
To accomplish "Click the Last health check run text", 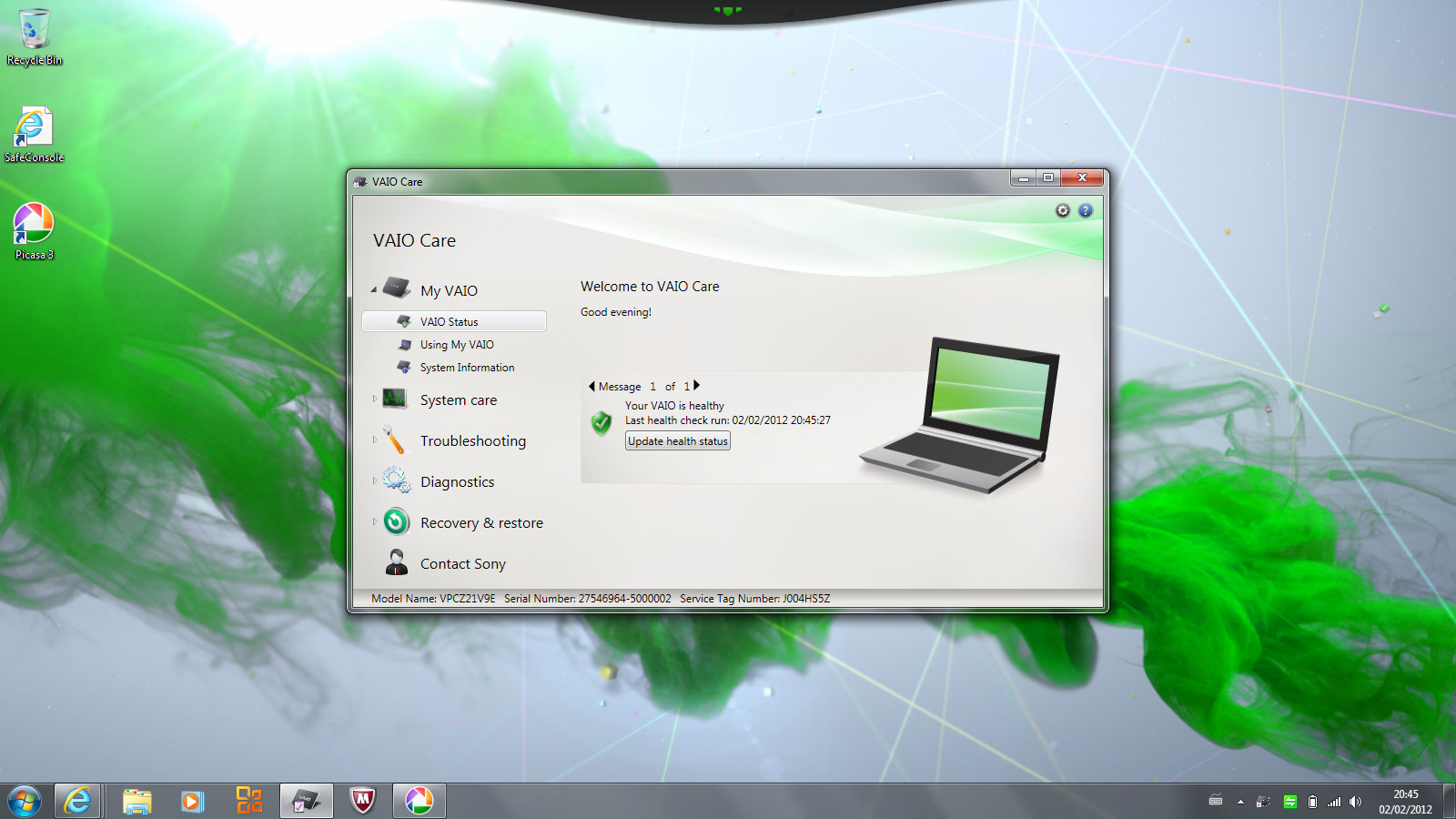I will [x=727, y=420].
